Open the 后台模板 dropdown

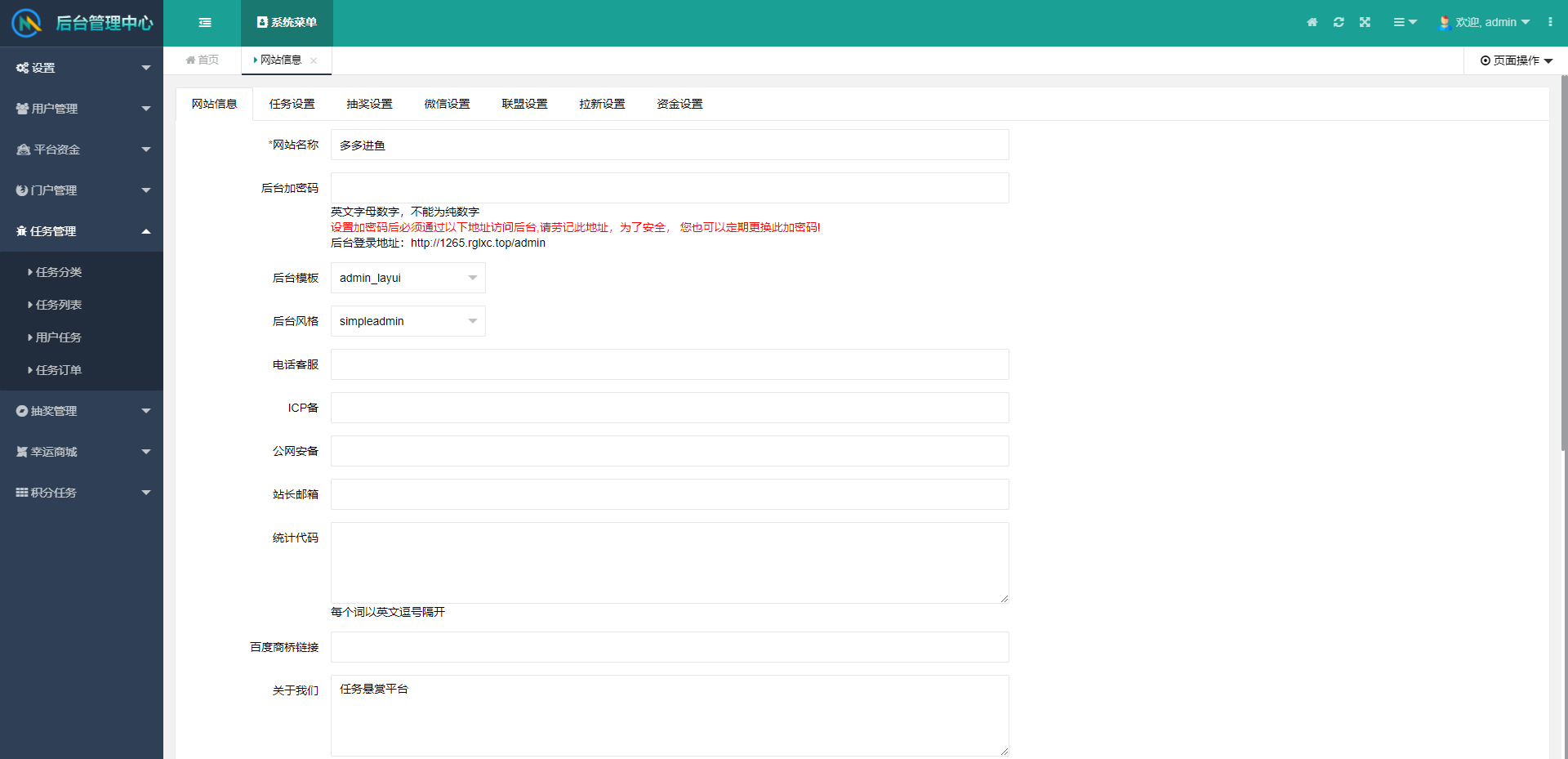[408, 278]
